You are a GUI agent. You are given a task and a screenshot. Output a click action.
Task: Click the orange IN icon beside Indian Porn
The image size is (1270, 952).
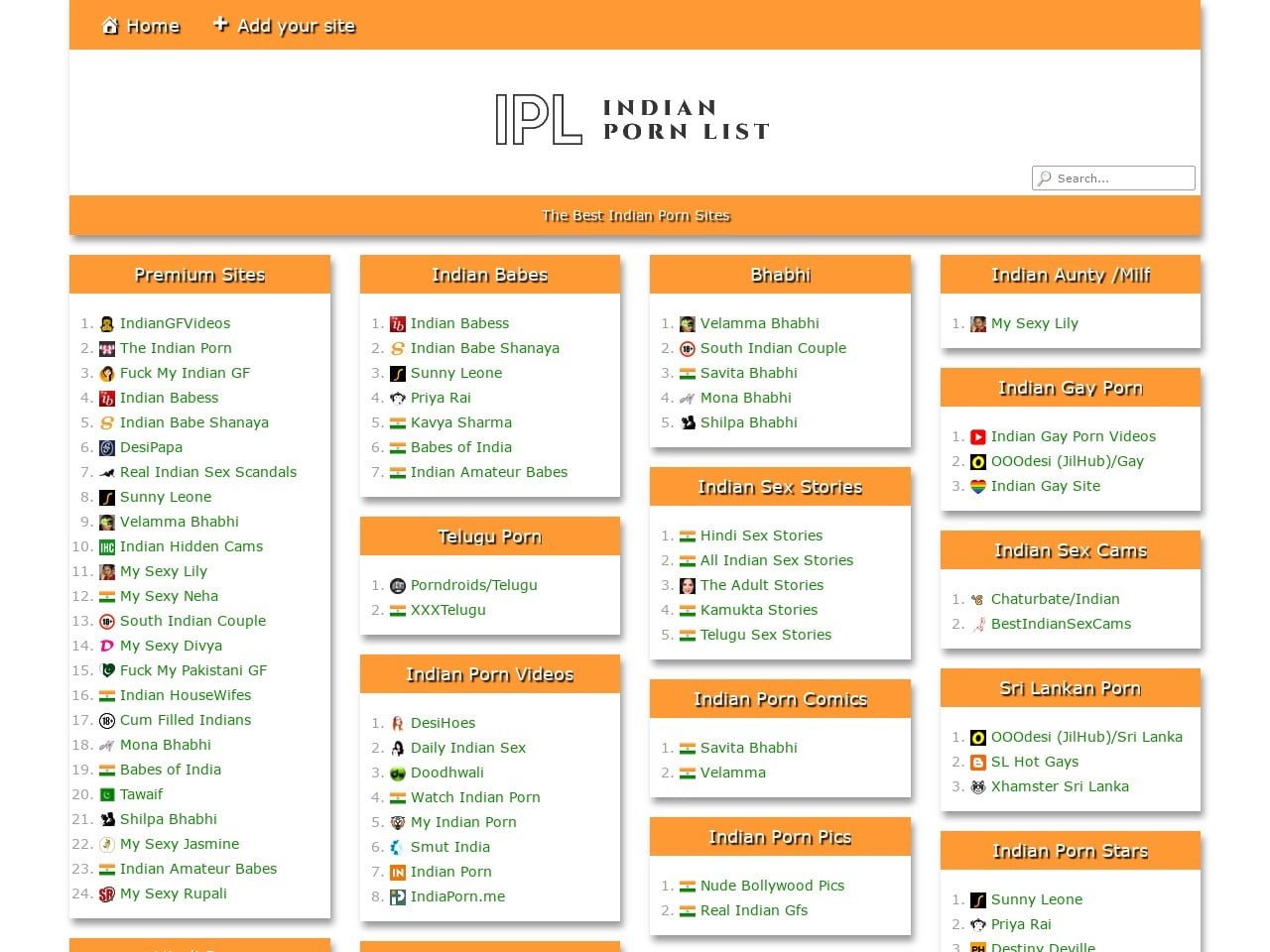[398, 873]
